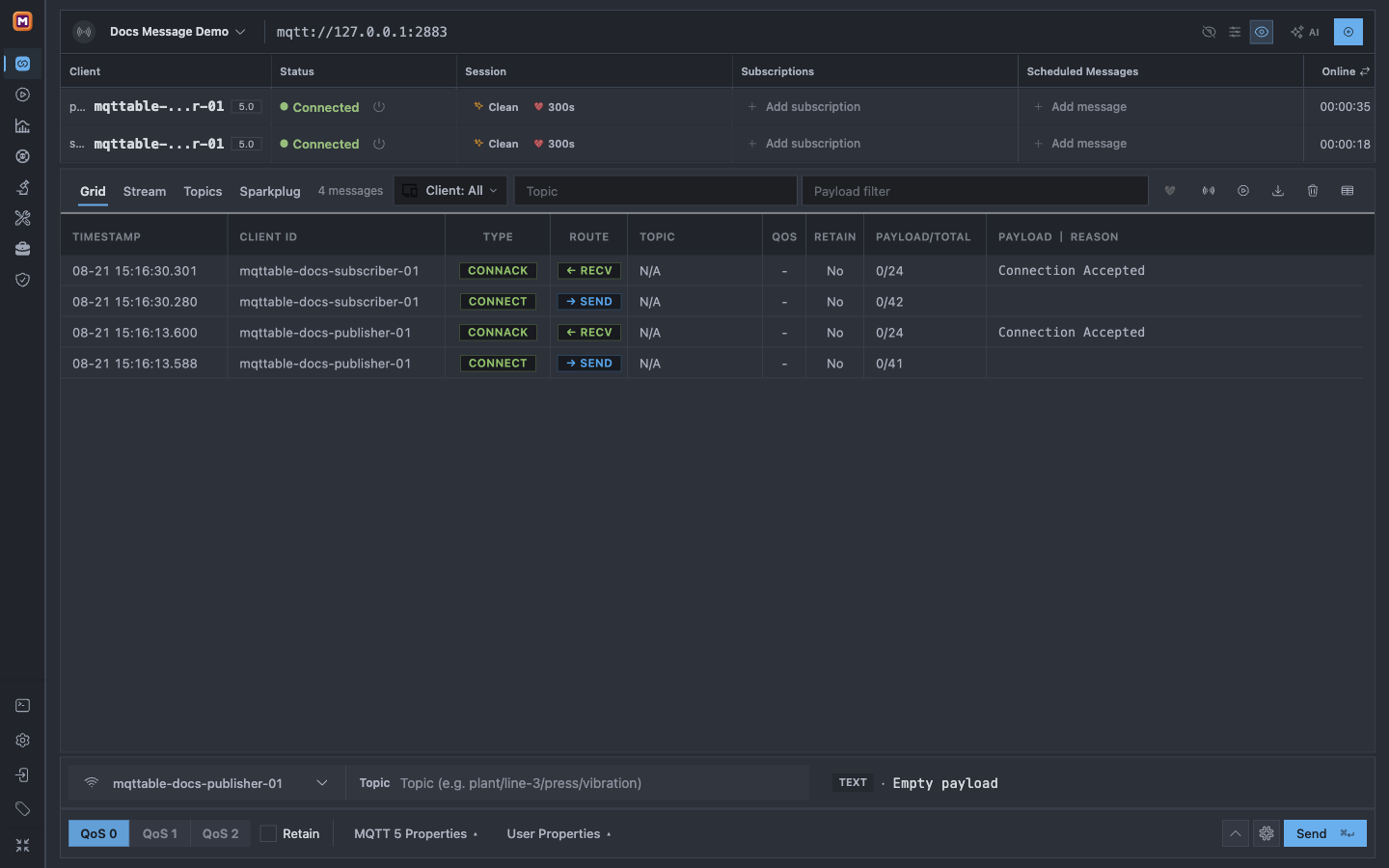Download messages with the export icon
The height and width of the screenshot is (868, 1389).
[1278, 191]
